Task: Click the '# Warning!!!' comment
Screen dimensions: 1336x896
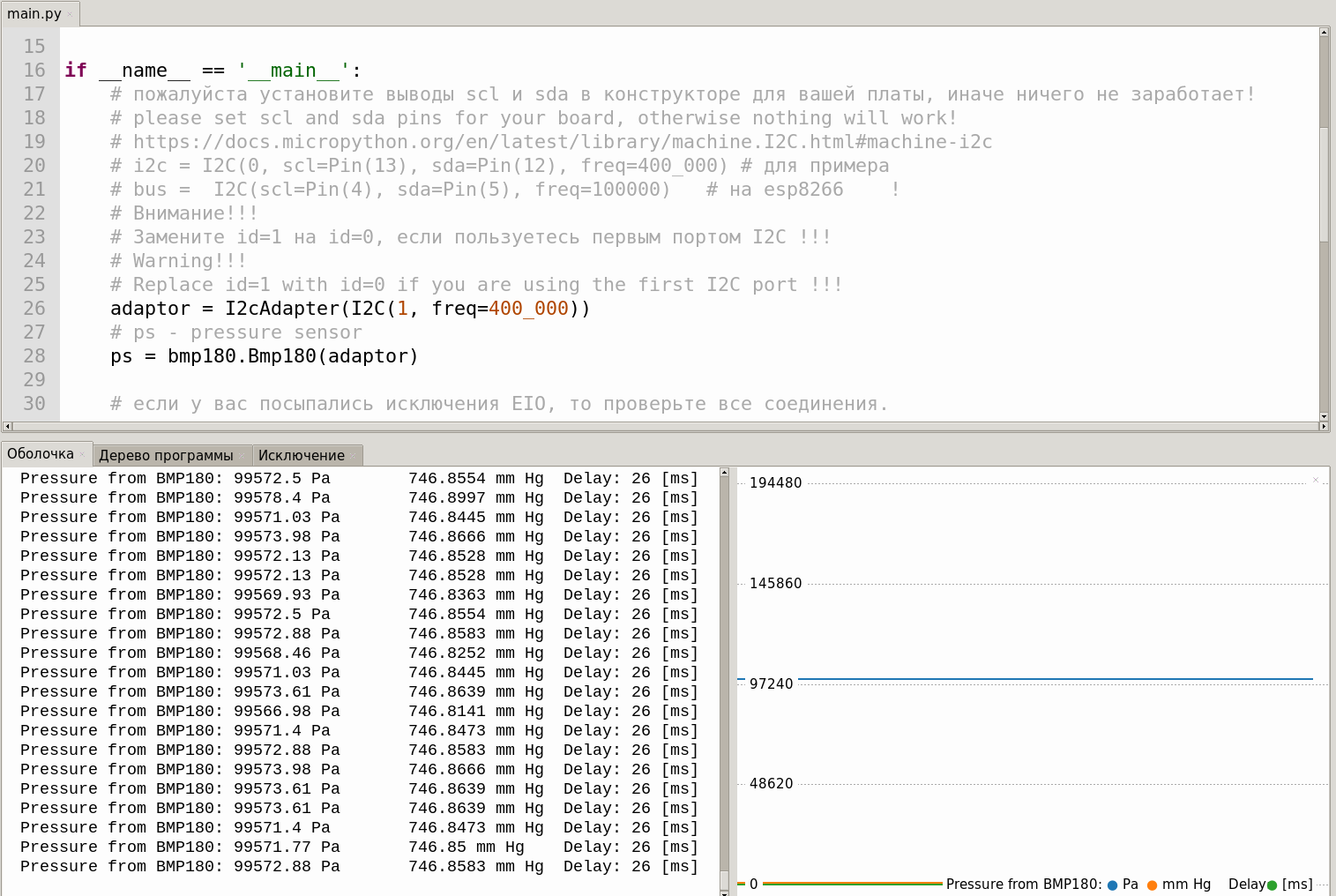Action: tap(178, 261)
